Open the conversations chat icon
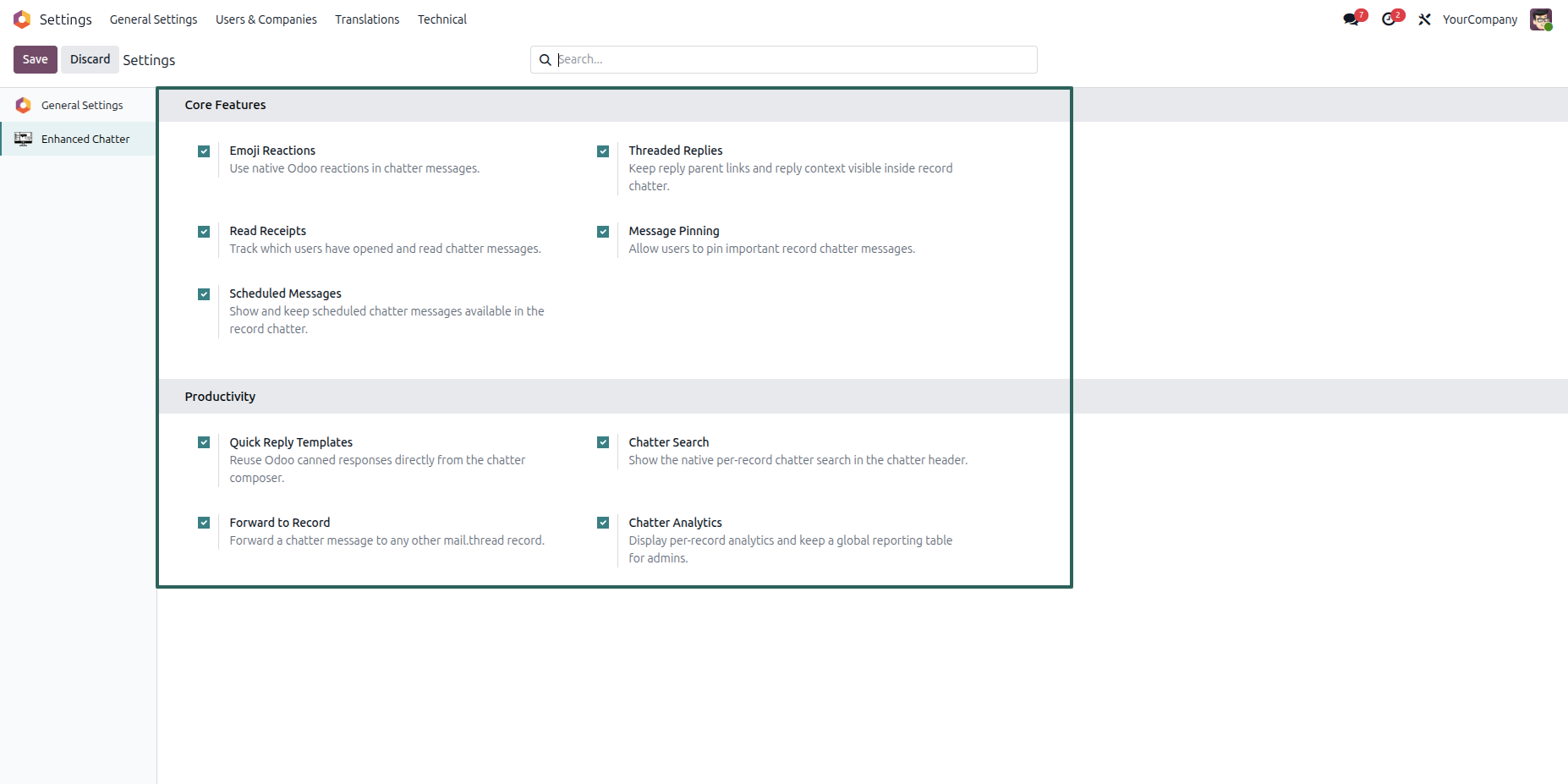The width and height of the screenshot is (1568, 784). click(x=1351, y=19)
